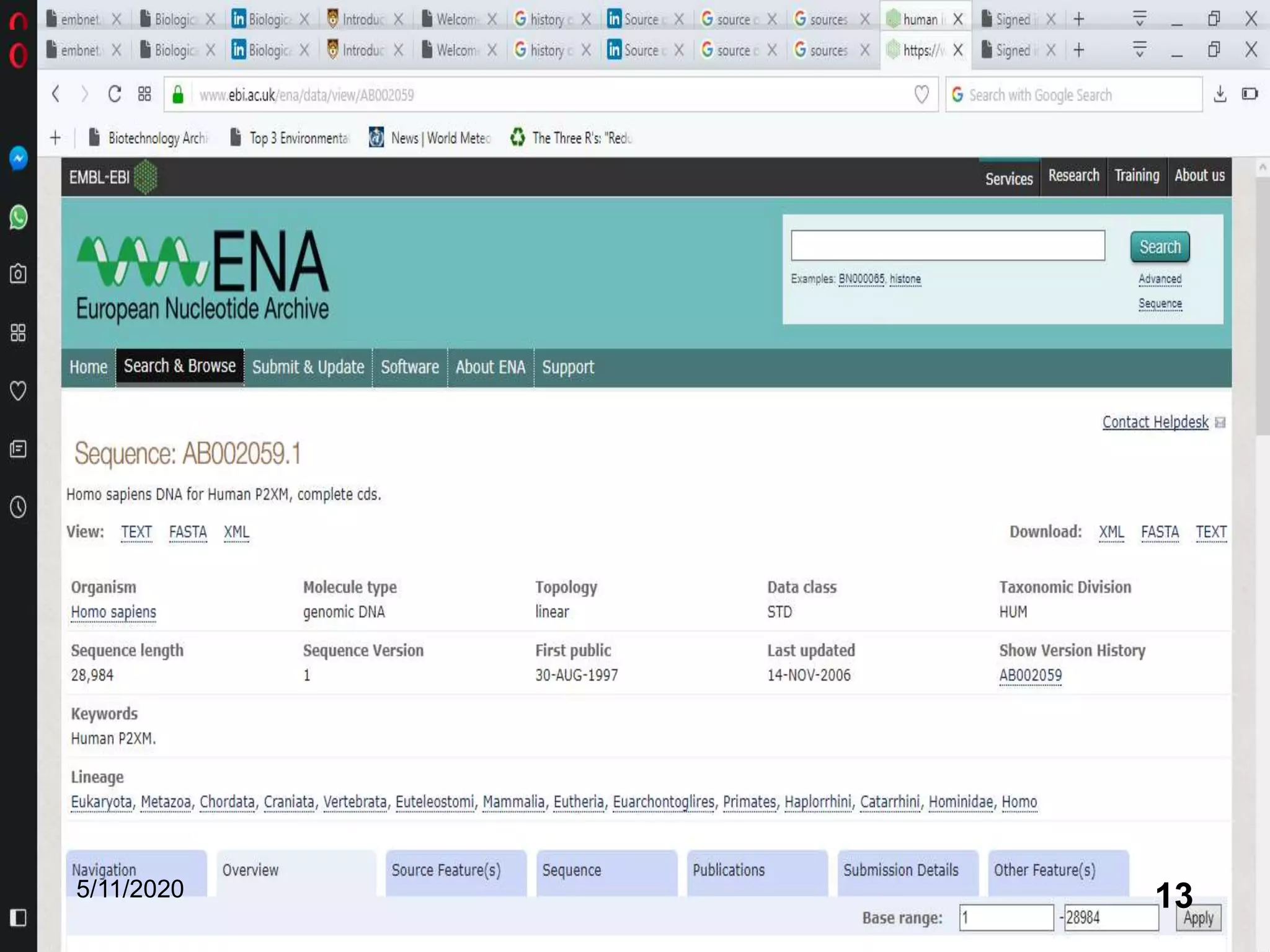
Task: Click the ENA Search button
Action: 1159,247
